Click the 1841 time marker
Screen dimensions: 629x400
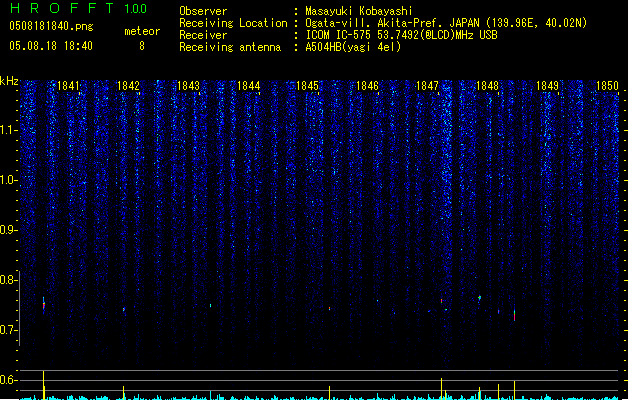pos(68,86)
